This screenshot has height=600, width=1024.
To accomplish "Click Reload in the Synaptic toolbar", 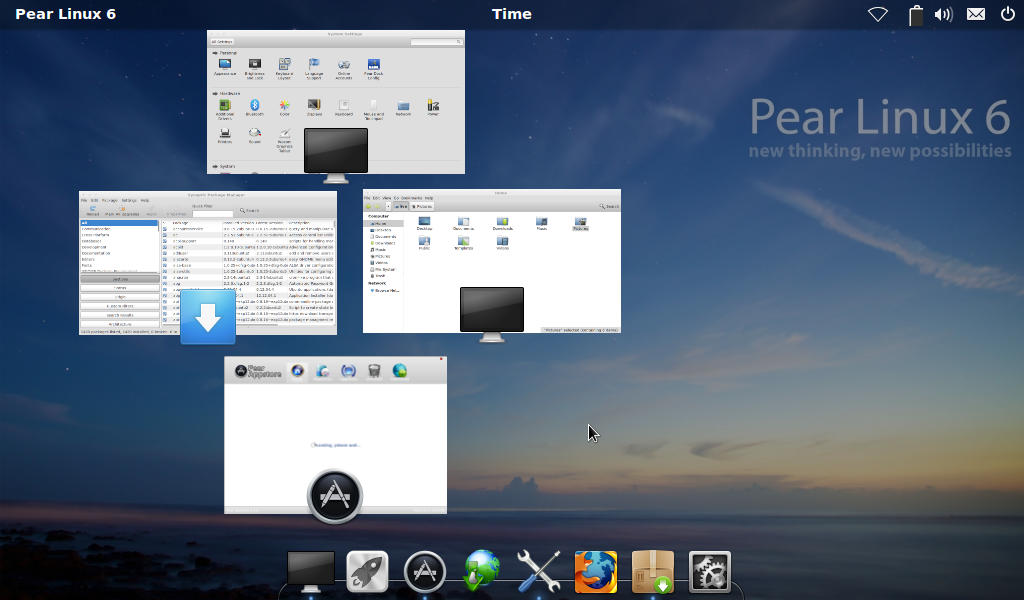I will click(x=93, y=210).
